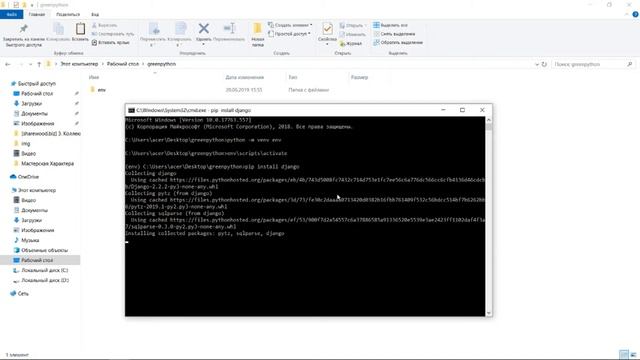640x360 pixels.
Task: Click Paste shortcut in the ribbon
Action: coord(111,42)
